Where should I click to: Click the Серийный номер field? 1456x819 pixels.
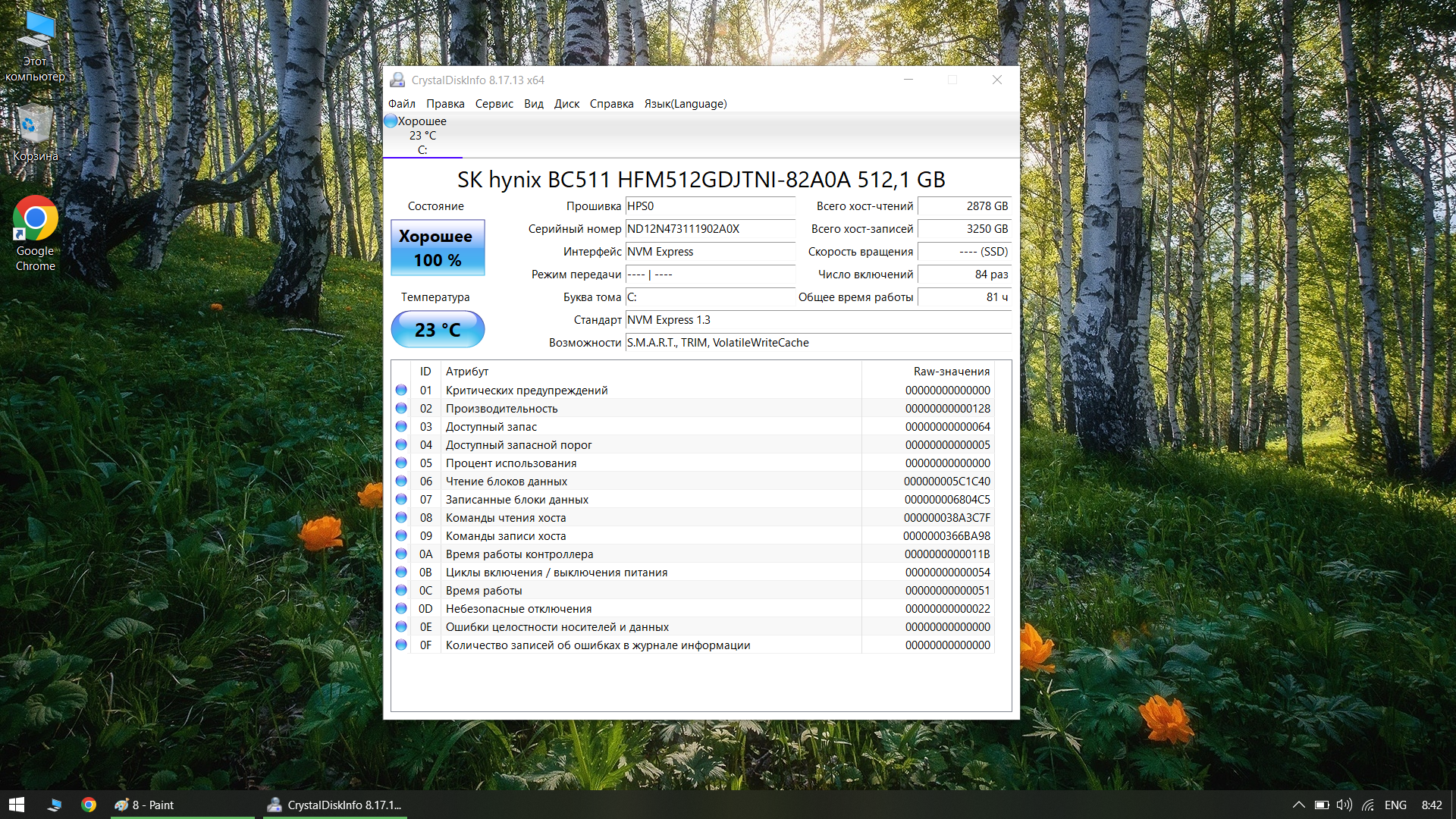[710, 229]
